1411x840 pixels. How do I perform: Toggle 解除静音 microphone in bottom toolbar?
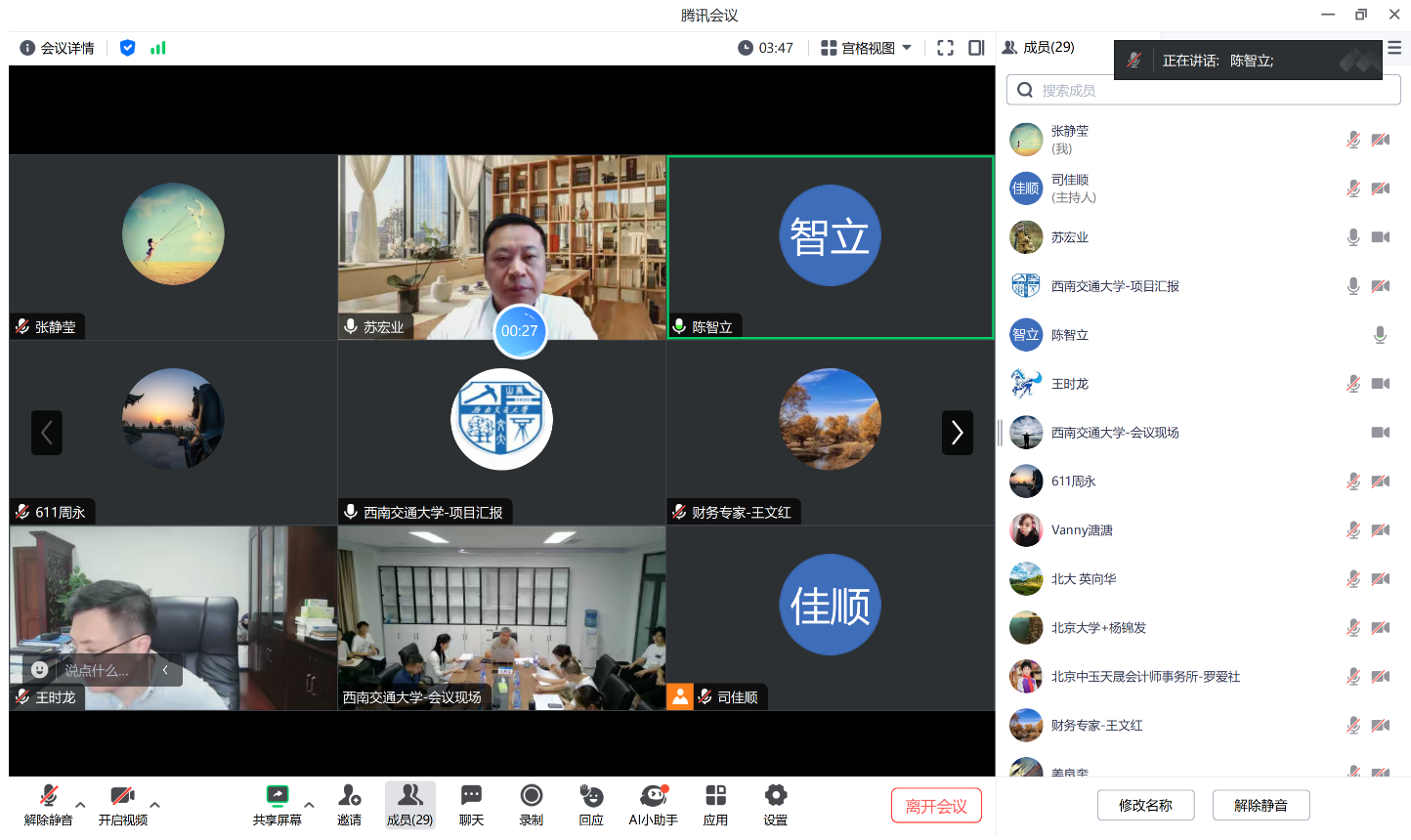[48, 797]
